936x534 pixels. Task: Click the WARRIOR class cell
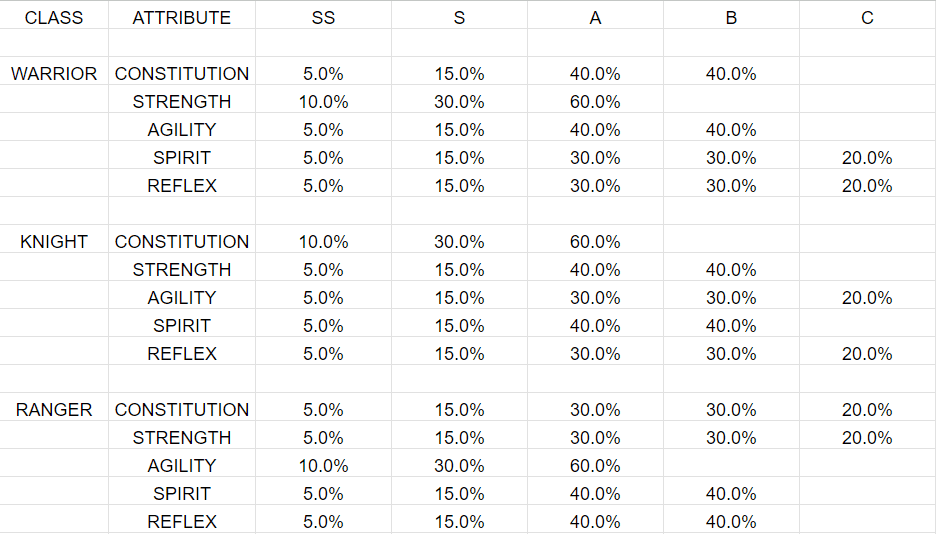click(x=54, y=73)
